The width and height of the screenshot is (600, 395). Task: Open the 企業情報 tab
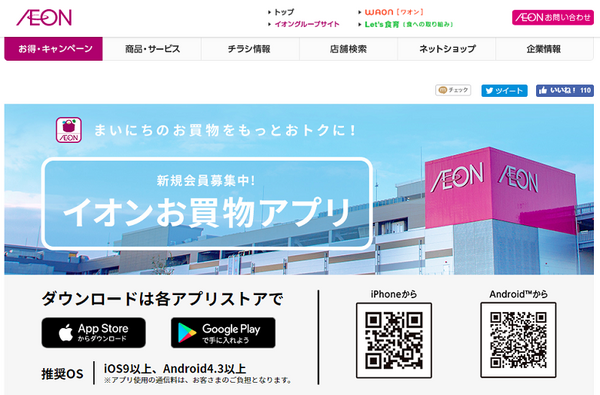coord(545,49)
